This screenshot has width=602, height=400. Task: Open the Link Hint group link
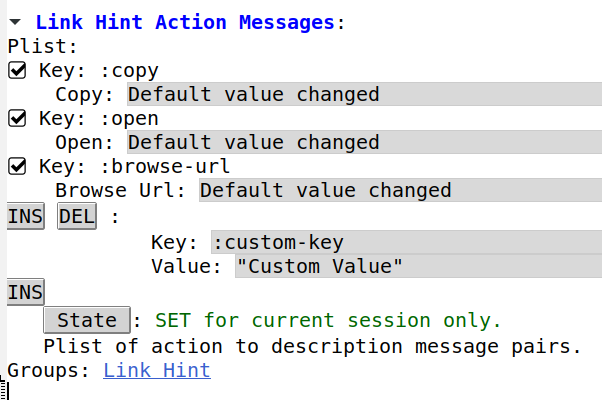(x=157, y=370)
